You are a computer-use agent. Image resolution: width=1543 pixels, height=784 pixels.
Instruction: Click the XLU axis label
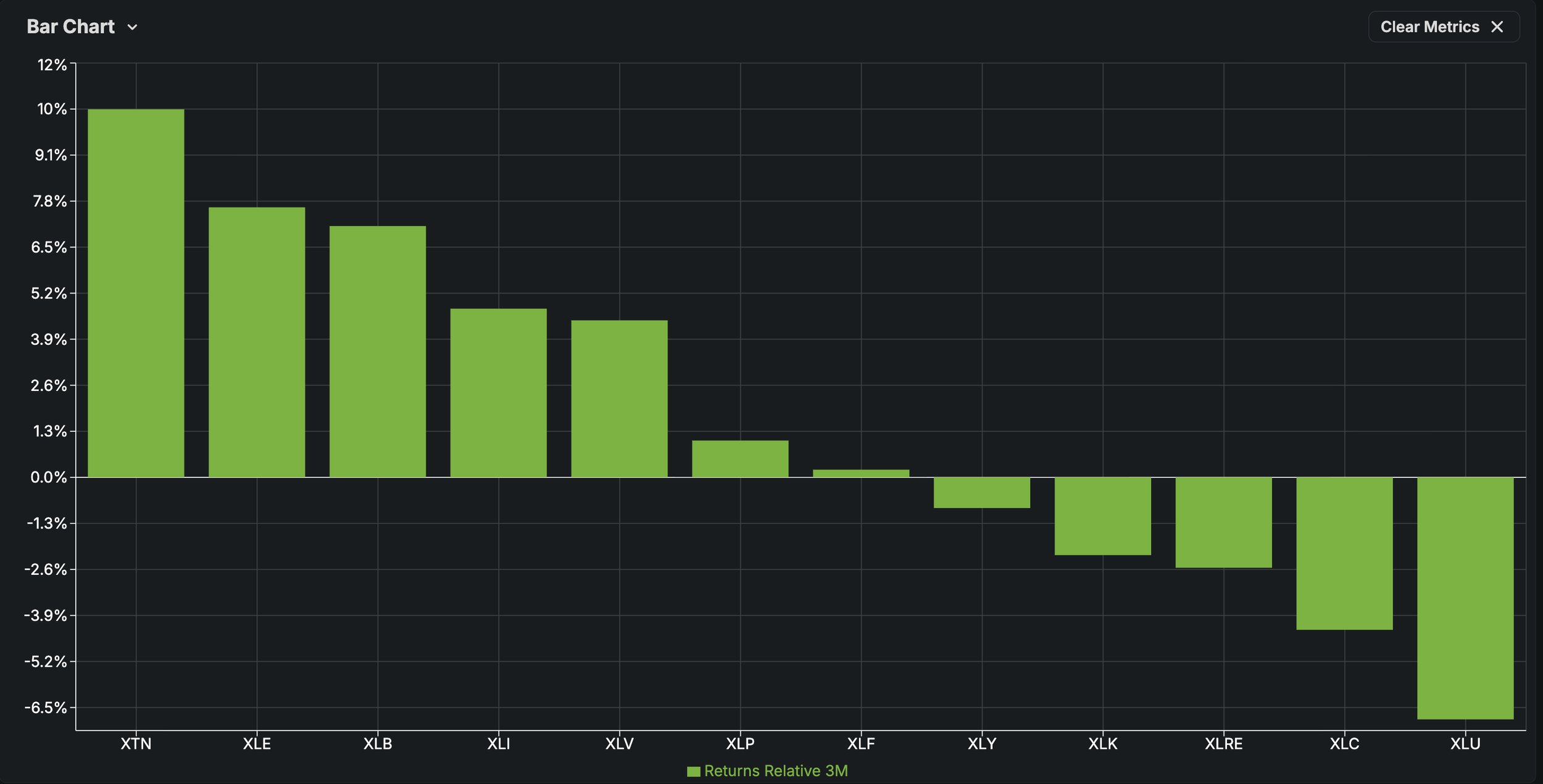click(1465, 744)
